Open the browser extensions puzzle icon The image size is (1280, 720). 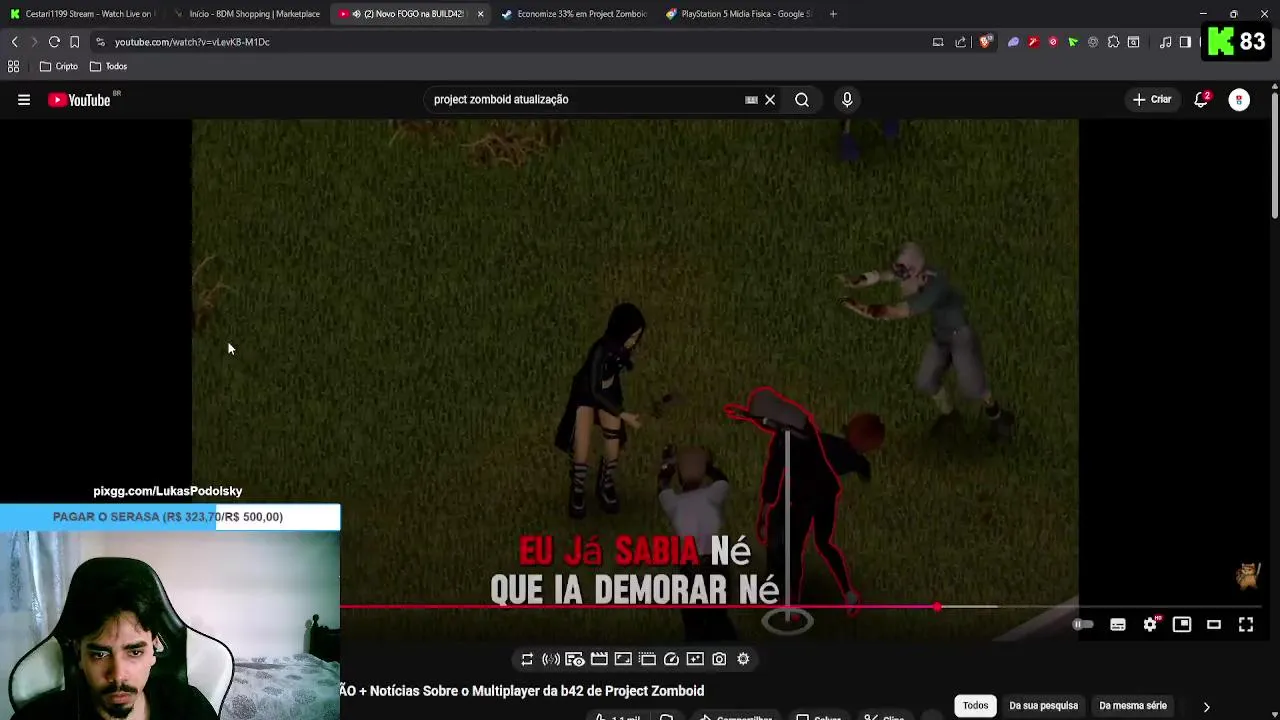(x=1113, y=42)
